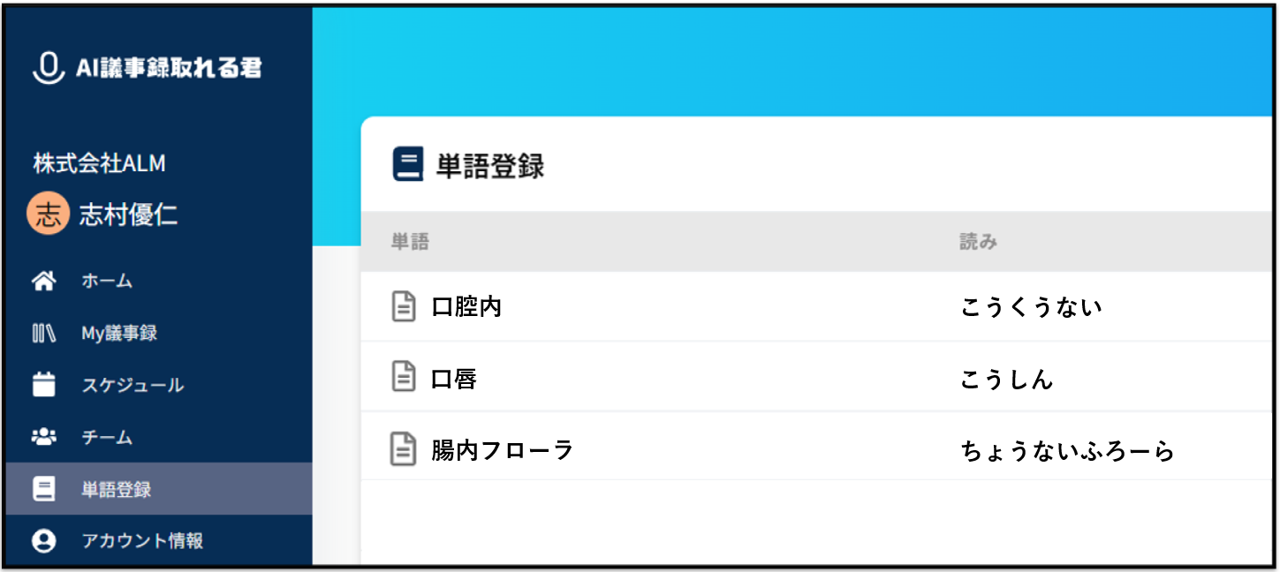Click the microphone logo icon
1280x572 pixels.
pyautogui.click(x=47, y=68)
